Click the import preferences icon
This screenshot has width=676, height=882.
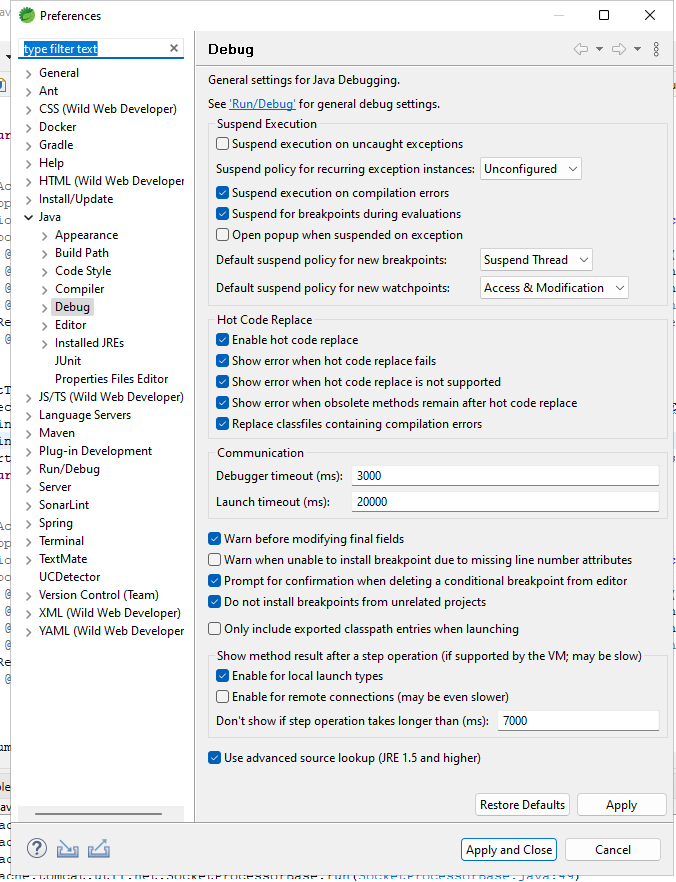[67, 848]
